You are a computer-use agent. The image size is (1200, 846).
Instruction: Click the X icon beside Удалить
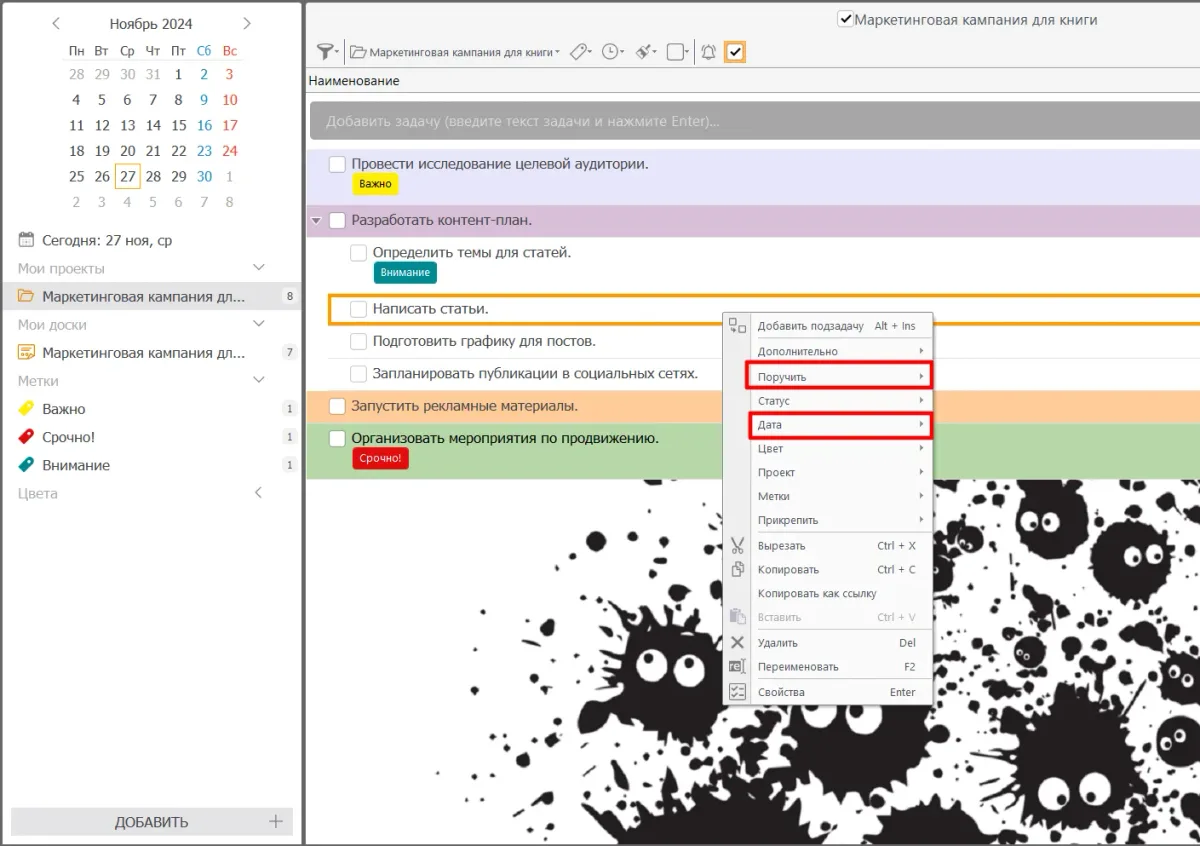click(x=737, y=643)
